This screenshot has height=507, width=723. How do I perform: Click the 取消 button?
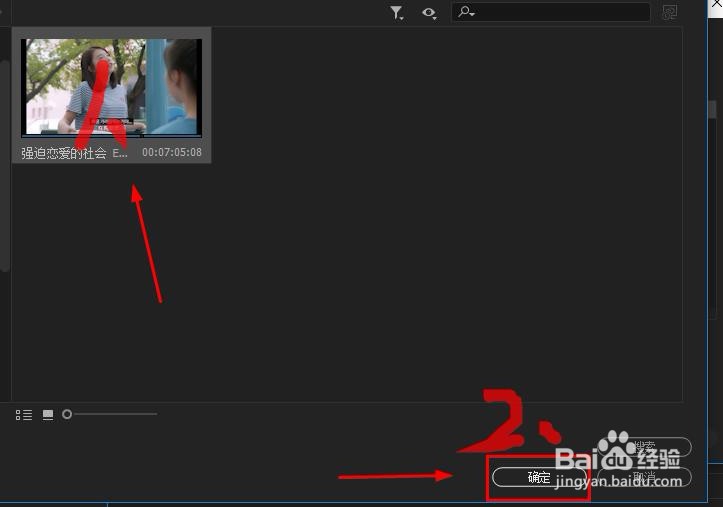645,476
